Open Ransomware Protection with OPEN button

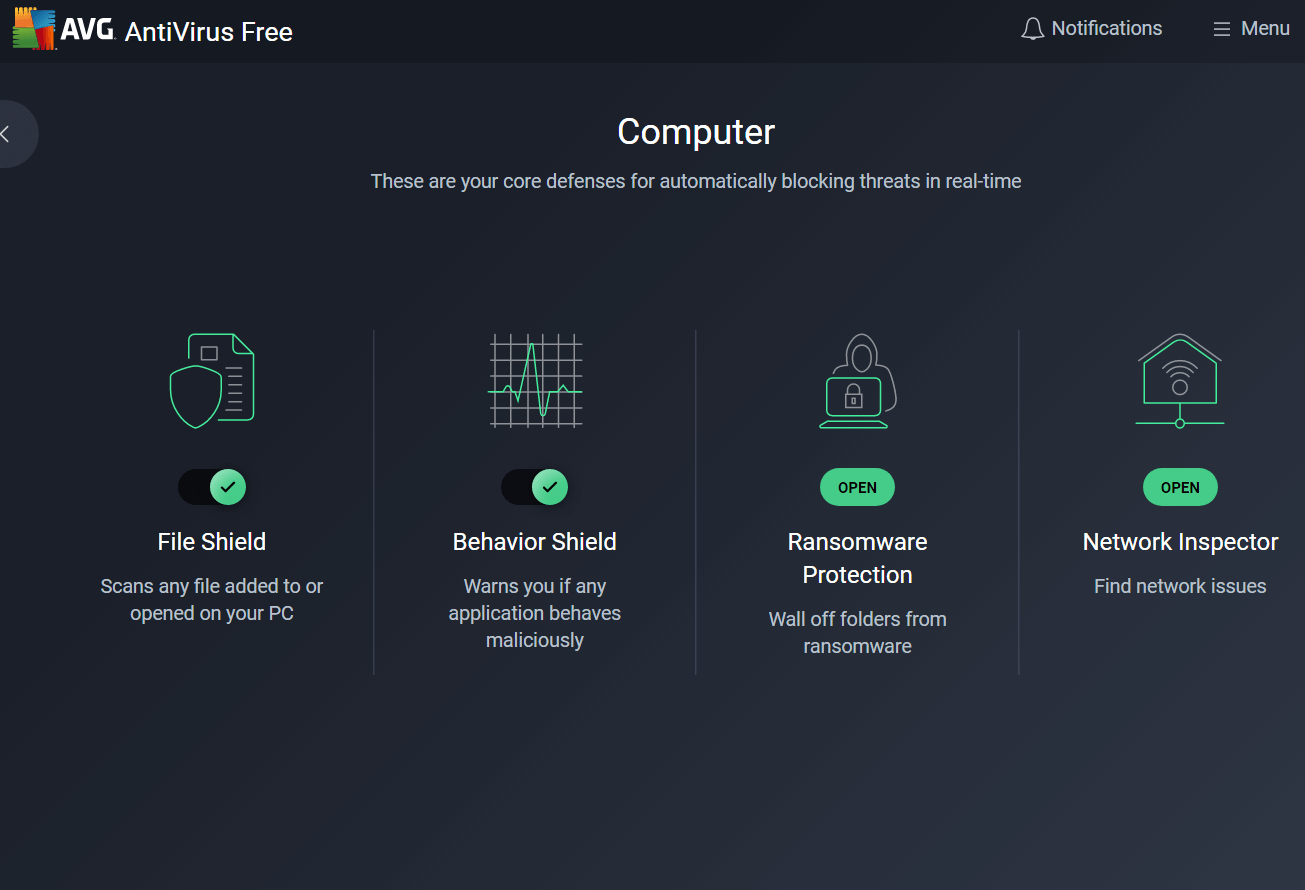click(x=857, y=487)
